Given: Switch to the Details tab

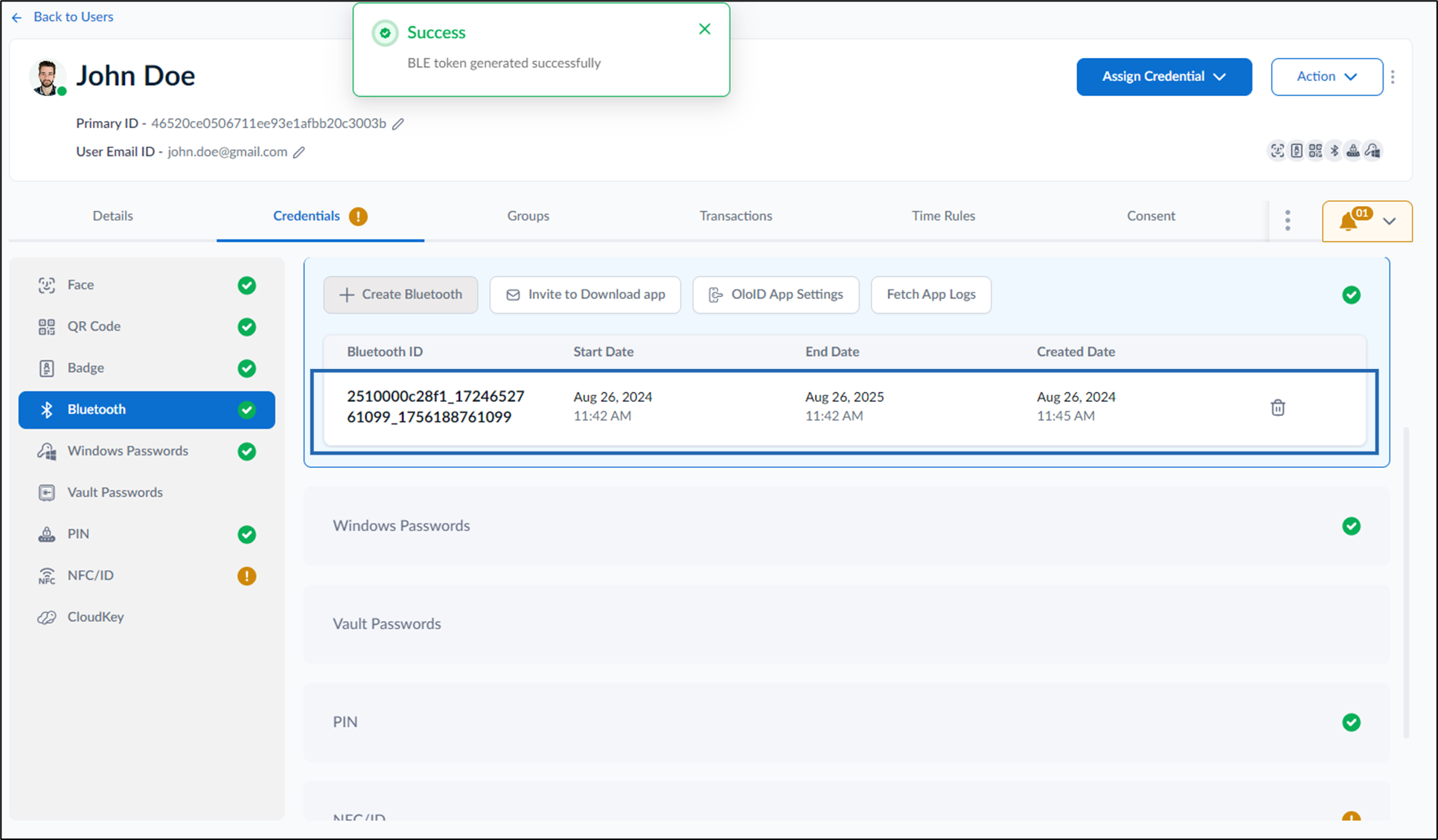Looking at the screenshot, I should (x=112, y=216).
